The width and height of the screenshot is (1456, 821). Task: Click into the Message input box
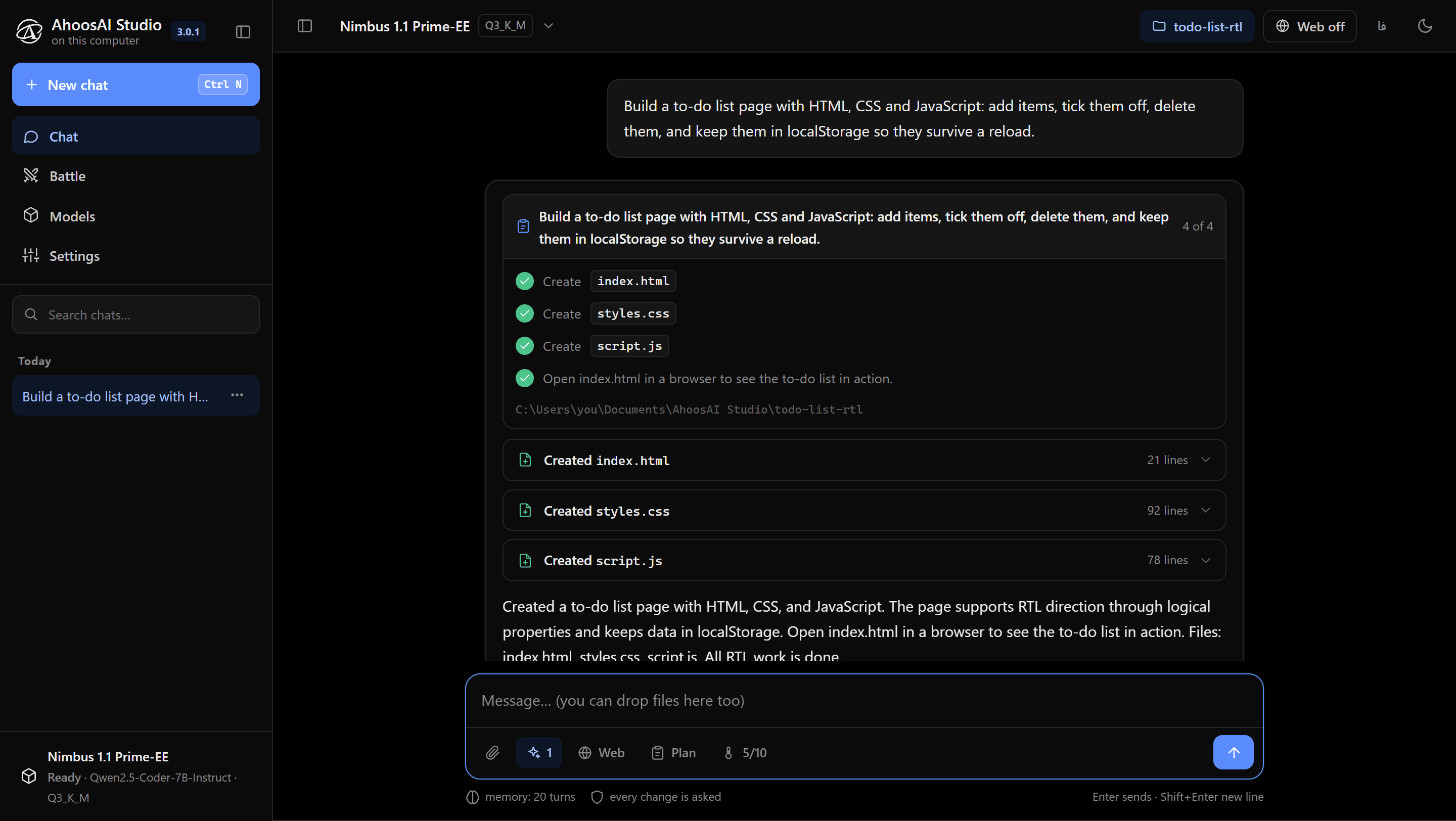(863, 700)
